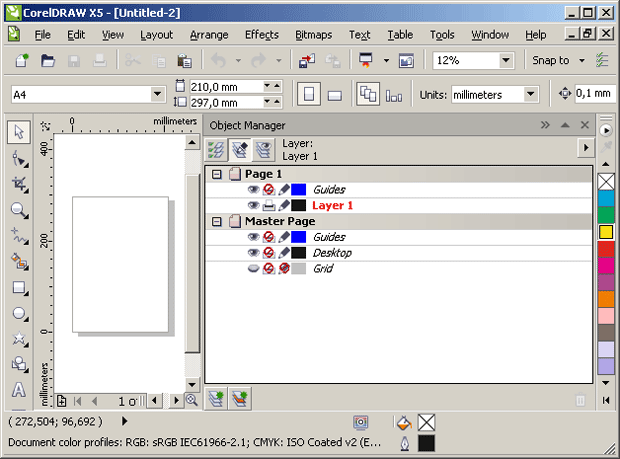Screen dimensions: 620x459
Task: Open Undo history dropdown arrow
Action: click(x=238, y=60)
